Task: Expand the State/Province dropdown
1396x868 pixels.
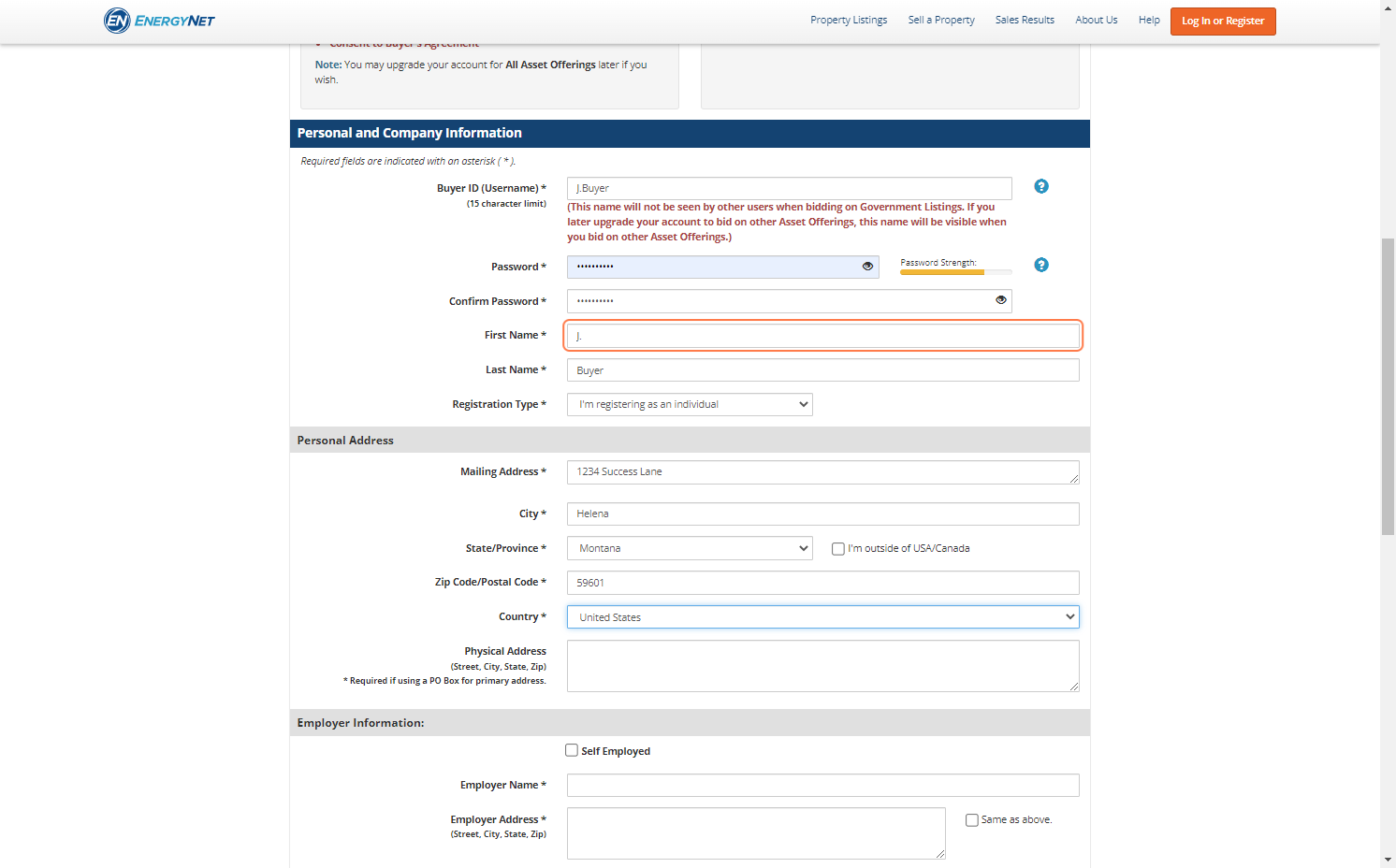Action: coord(690,548)
